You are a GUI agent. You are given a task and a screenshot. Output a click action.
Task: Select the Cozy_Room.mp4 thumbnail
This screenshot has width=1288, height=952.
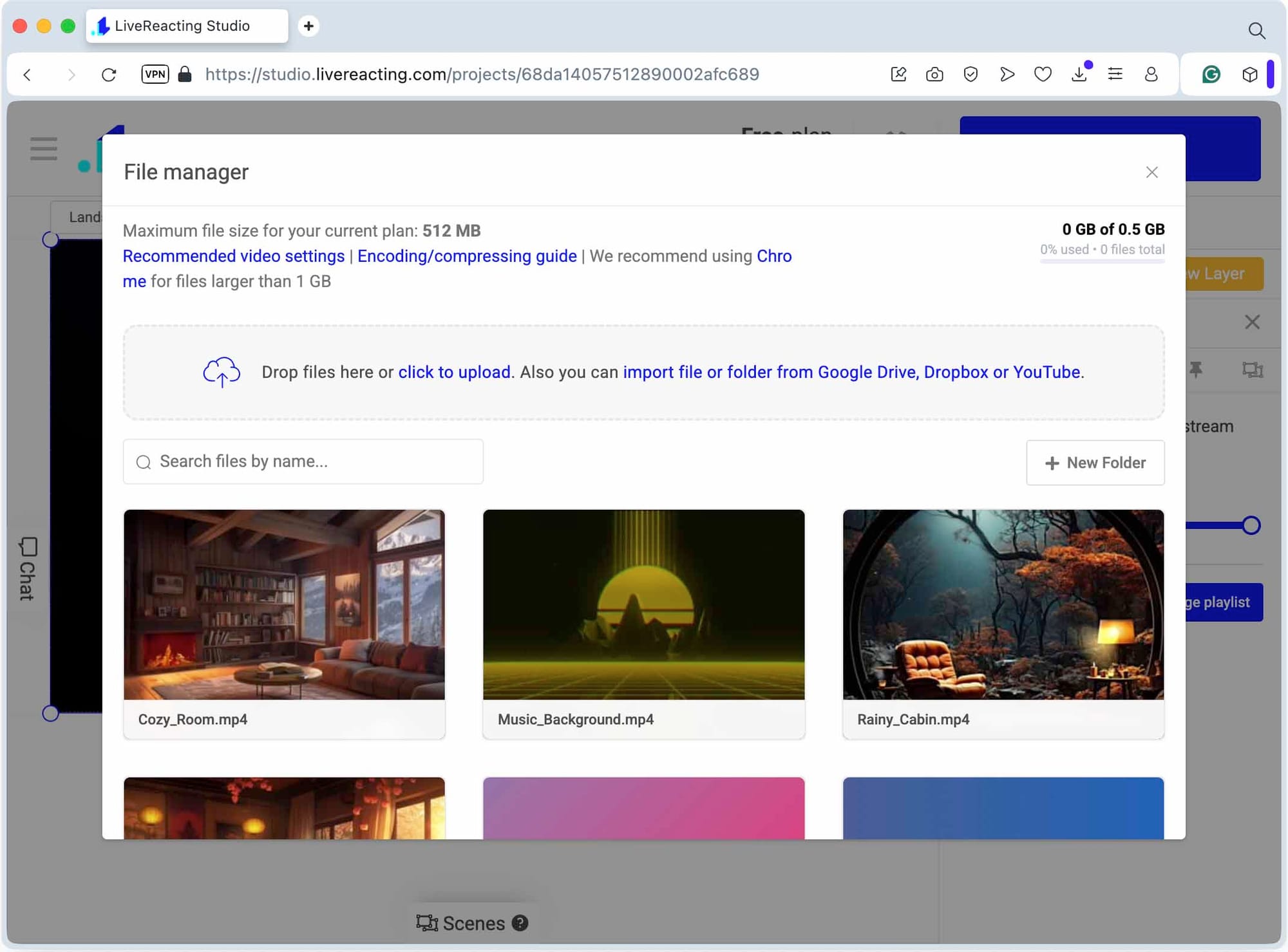pyautogui.click(x=284, y=604)
